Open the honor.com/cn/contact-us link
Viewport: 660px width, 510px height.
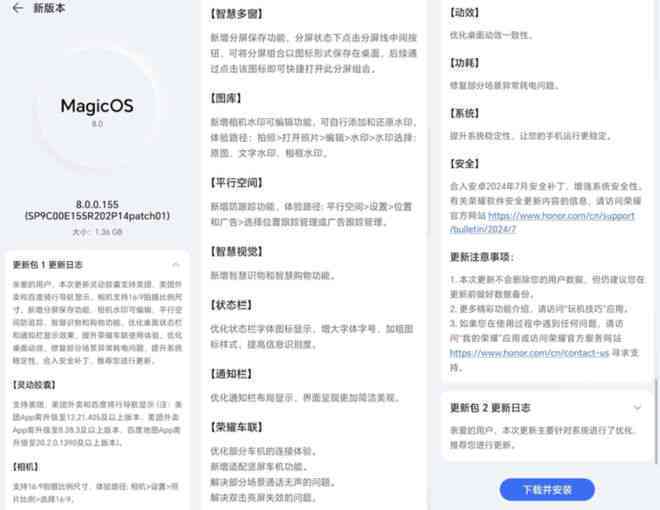click(x=530, y=353)
